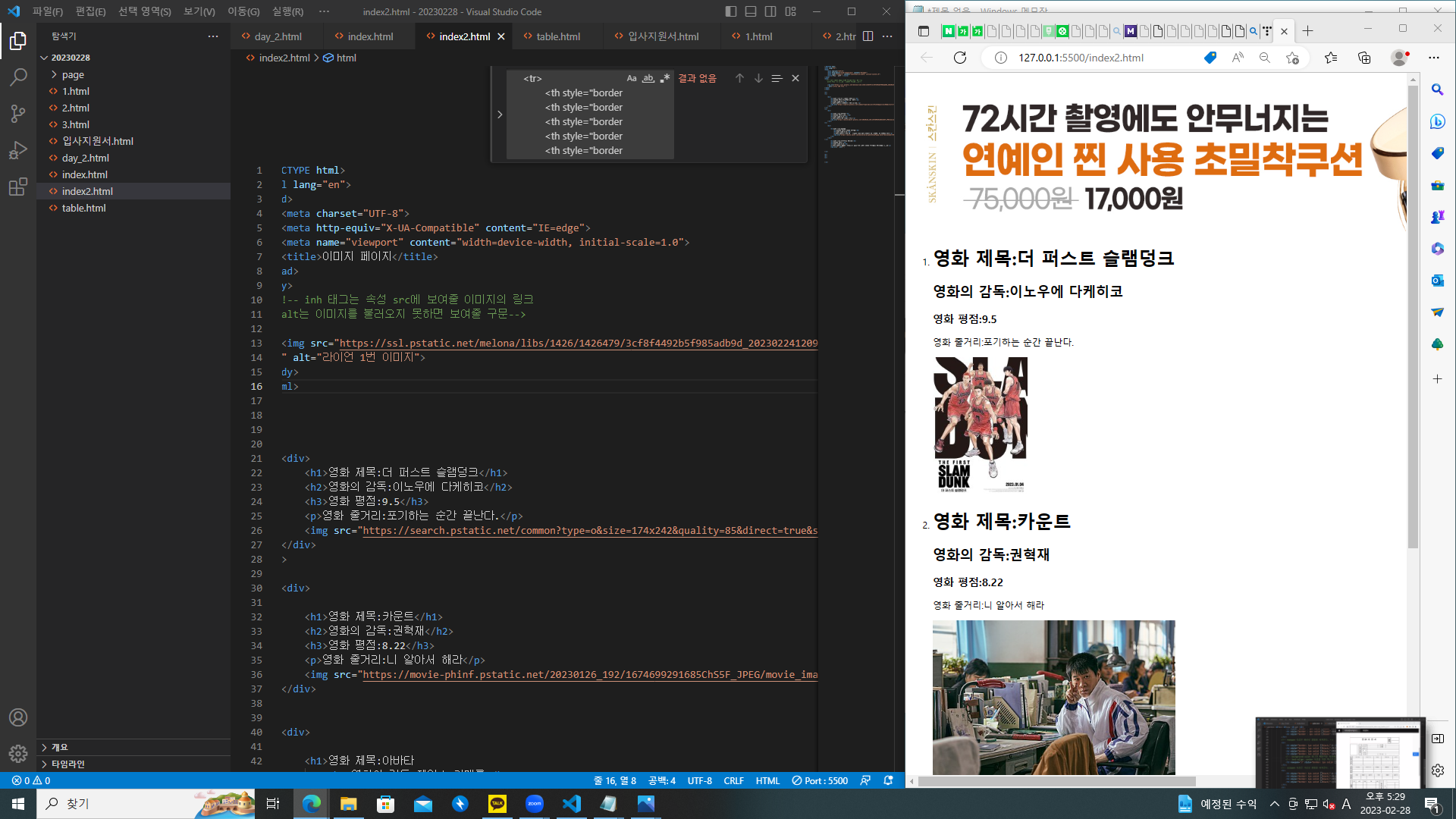Toggle Match Whole Word in find widget
Screen dimensions: 1456x819
(x=648, y=78)
